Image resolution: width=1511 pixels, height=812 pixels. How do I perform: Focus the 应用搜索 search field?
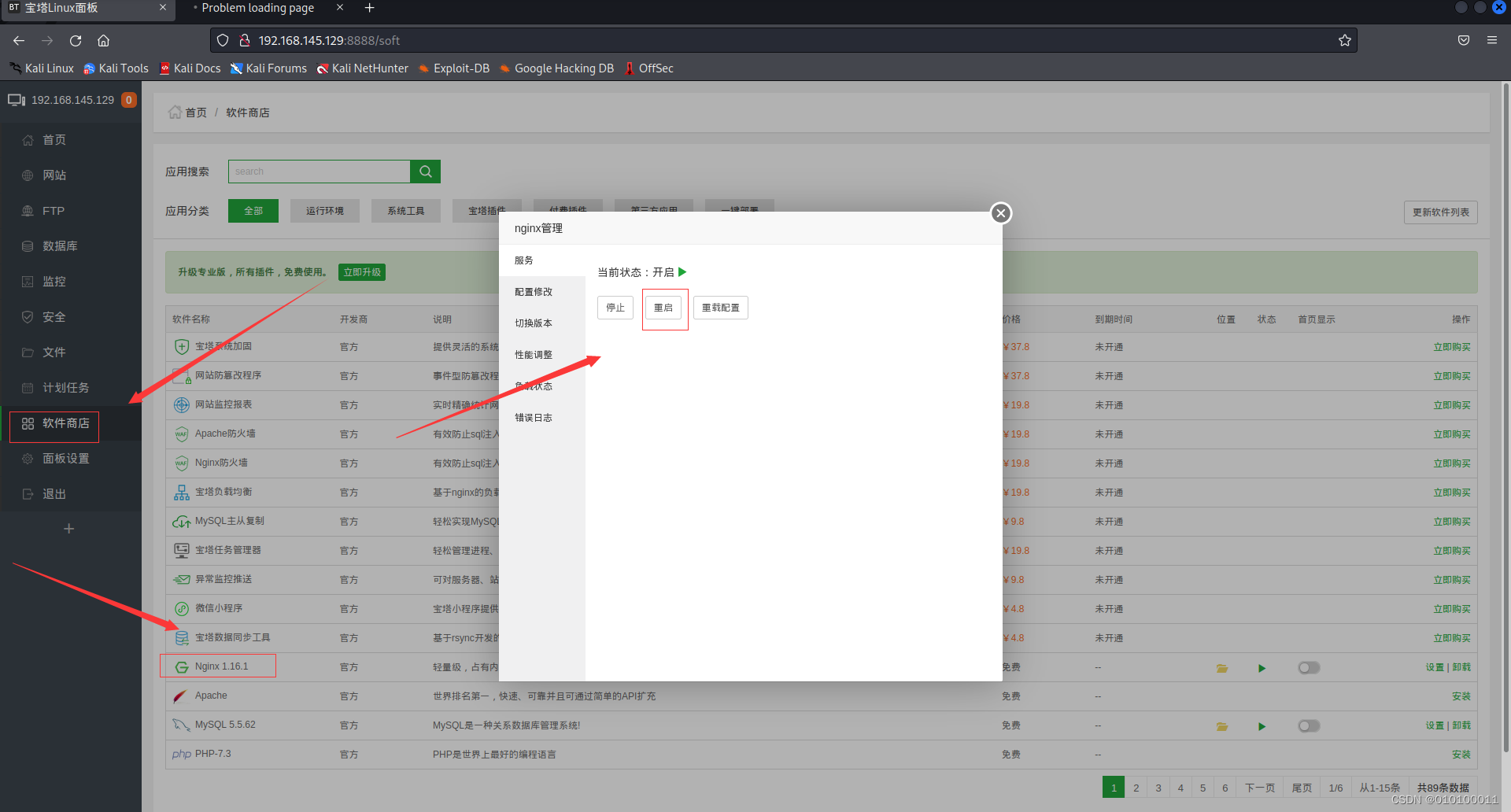point(320,172)
